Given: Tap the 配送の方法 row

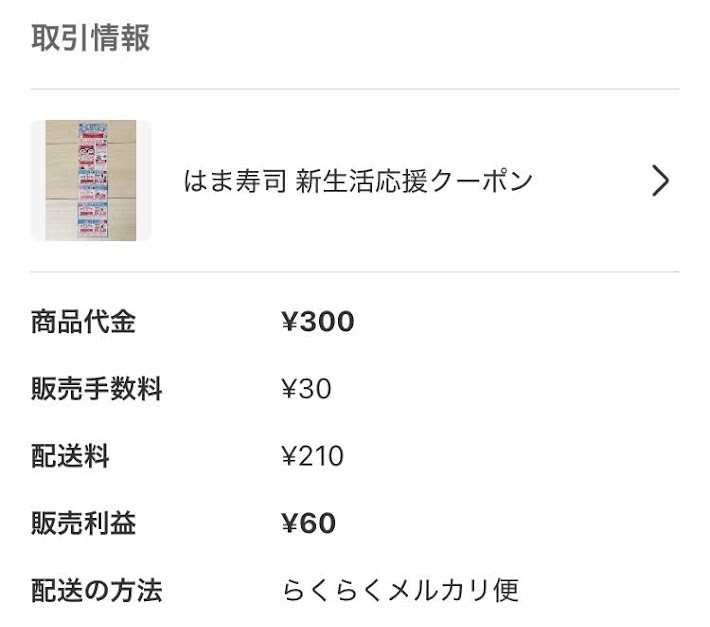Looking at the screenshot, I should point(355,590).
